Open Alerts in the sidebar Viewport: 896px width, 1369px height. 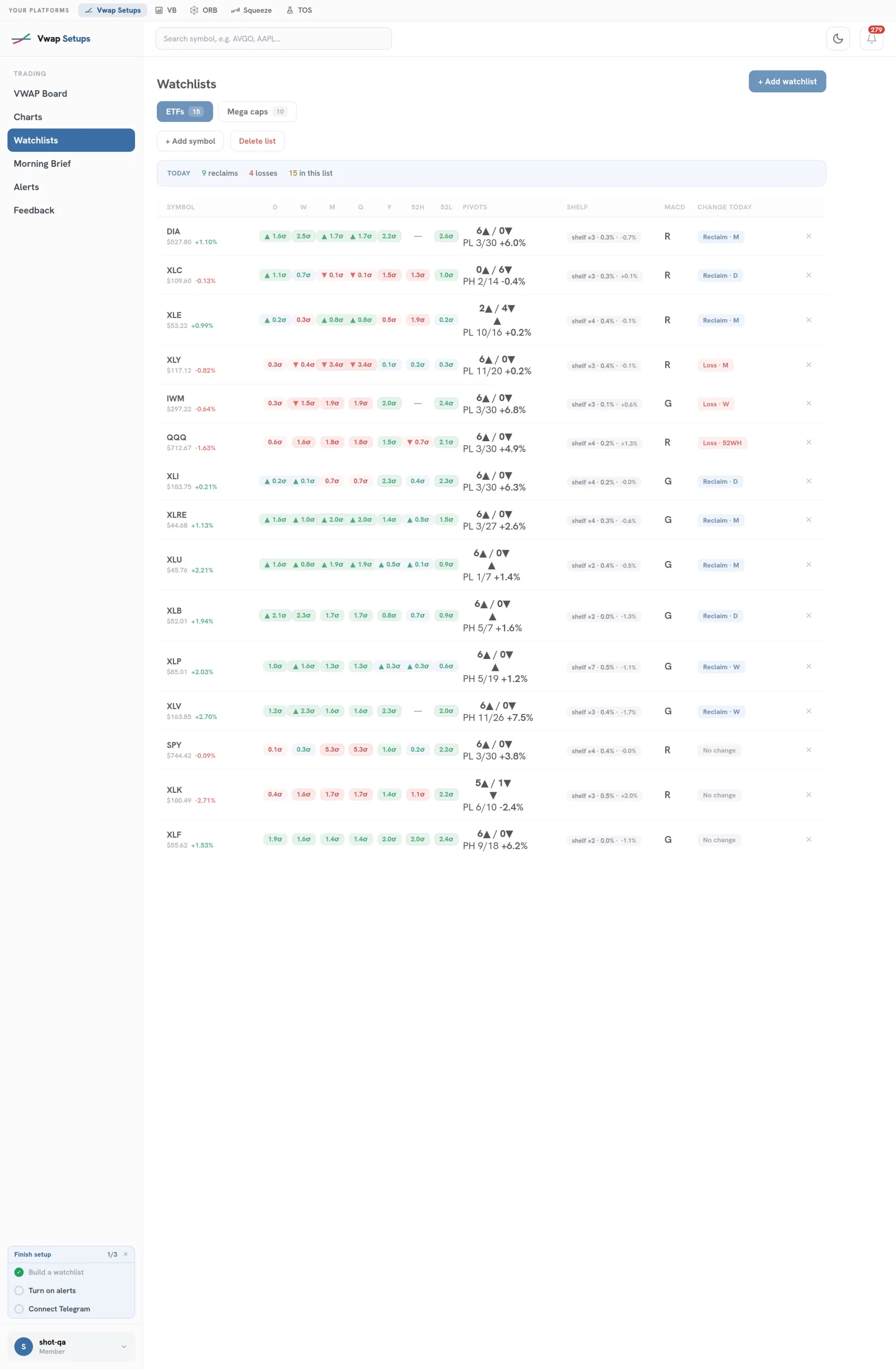pyautogui.click(x=71, y=187)
